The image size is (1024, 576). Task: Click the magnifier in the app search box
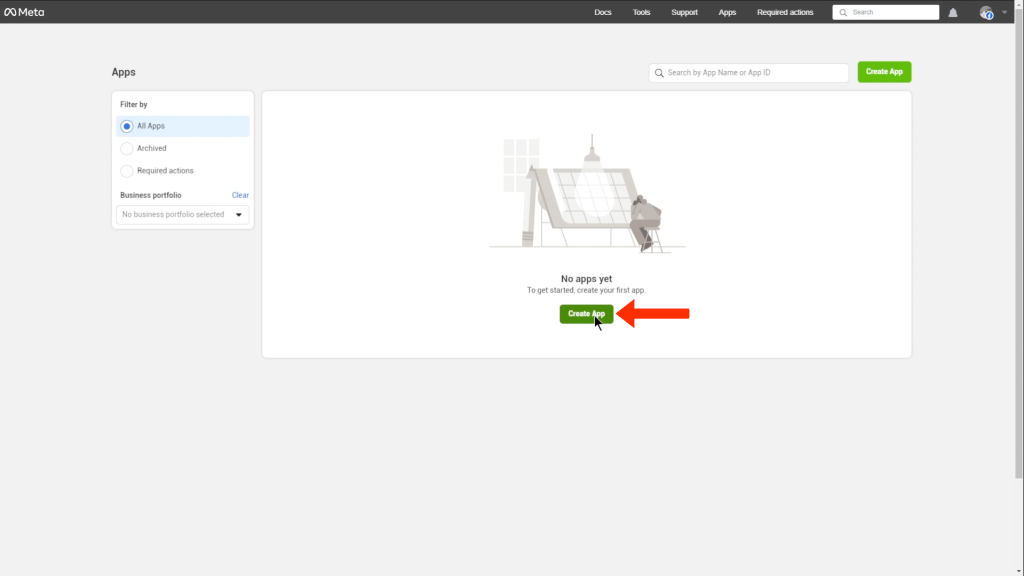(x=659, y=72)
